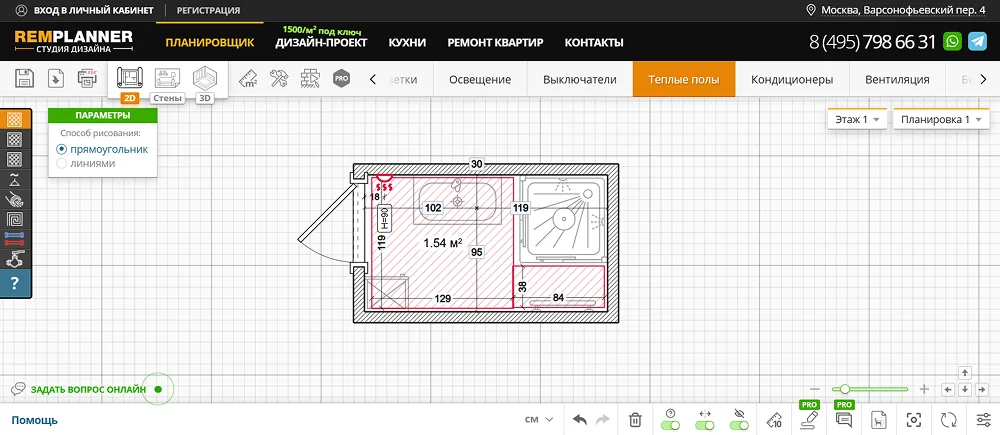Click the save project floppy disk icon
1000x435 pixels.
coord(25,79)
